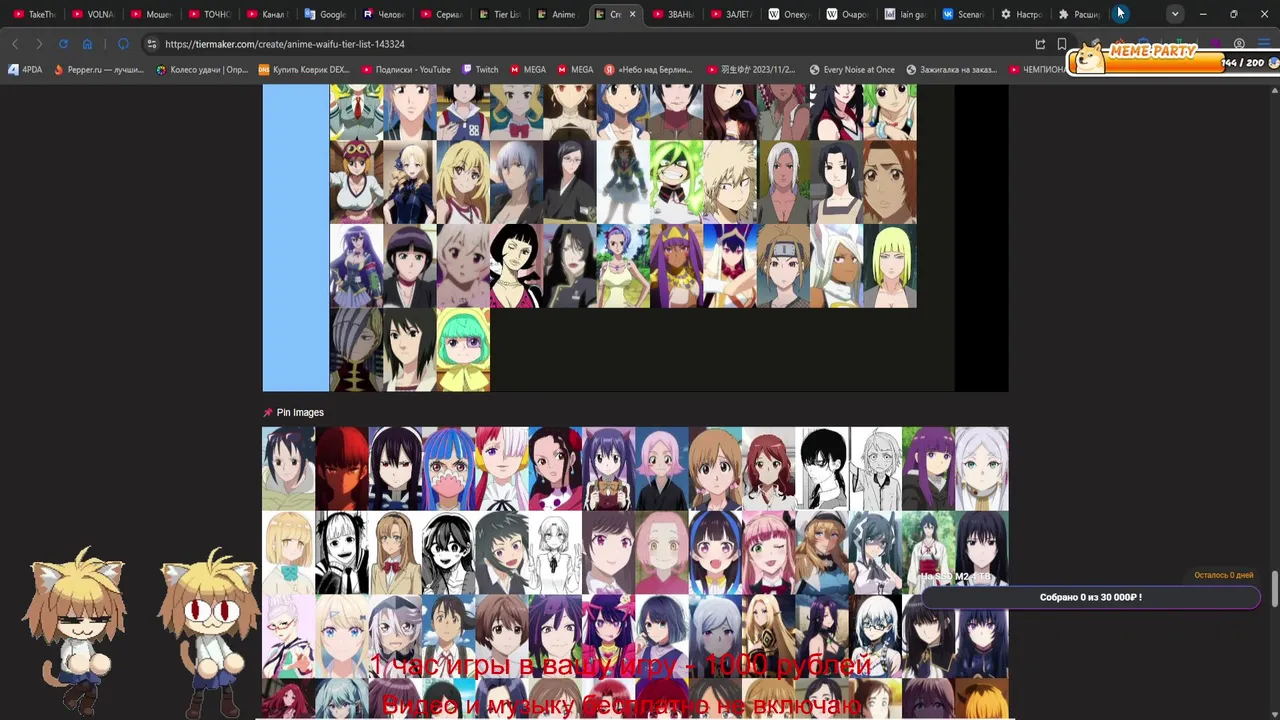View site information icon in address bar
This screenshot has width=1280, height=720.
(x=151, y=44)
